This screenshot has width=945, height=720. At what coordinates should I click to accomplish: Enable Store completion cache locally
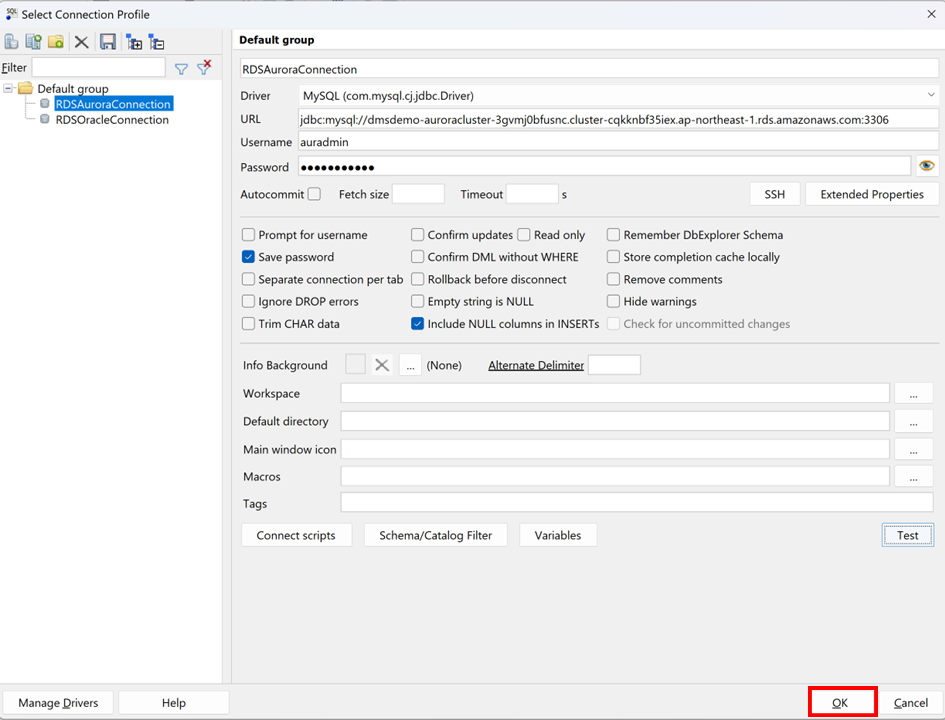point(614,257)
